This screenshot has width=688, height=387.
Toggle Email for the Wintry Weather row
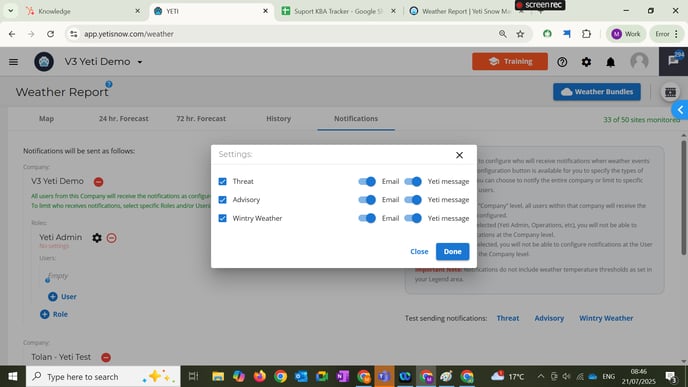tap(367, 218)
